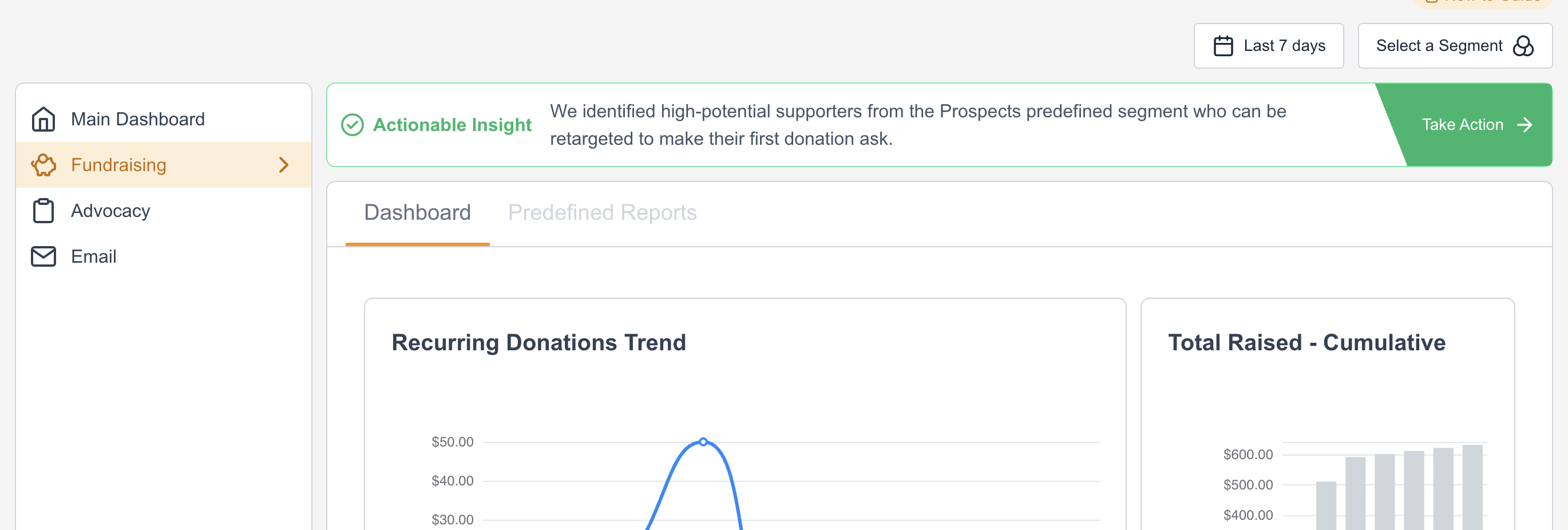Click the arrow icon on Take Action

pos(1526,125)
